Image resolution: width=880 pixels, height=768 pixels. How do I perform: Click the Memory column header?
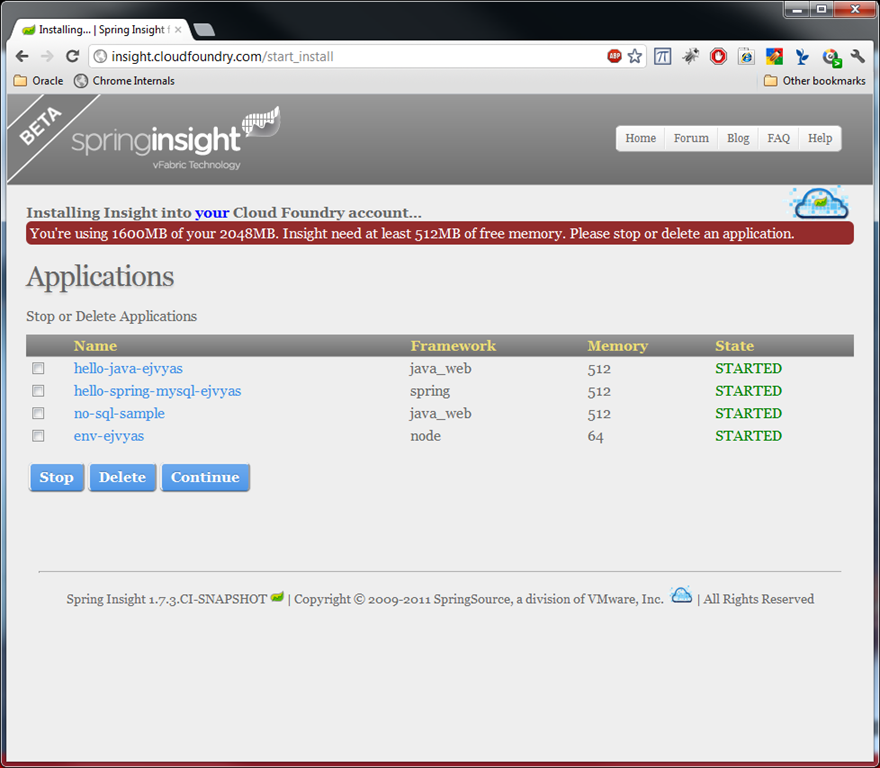617,346
